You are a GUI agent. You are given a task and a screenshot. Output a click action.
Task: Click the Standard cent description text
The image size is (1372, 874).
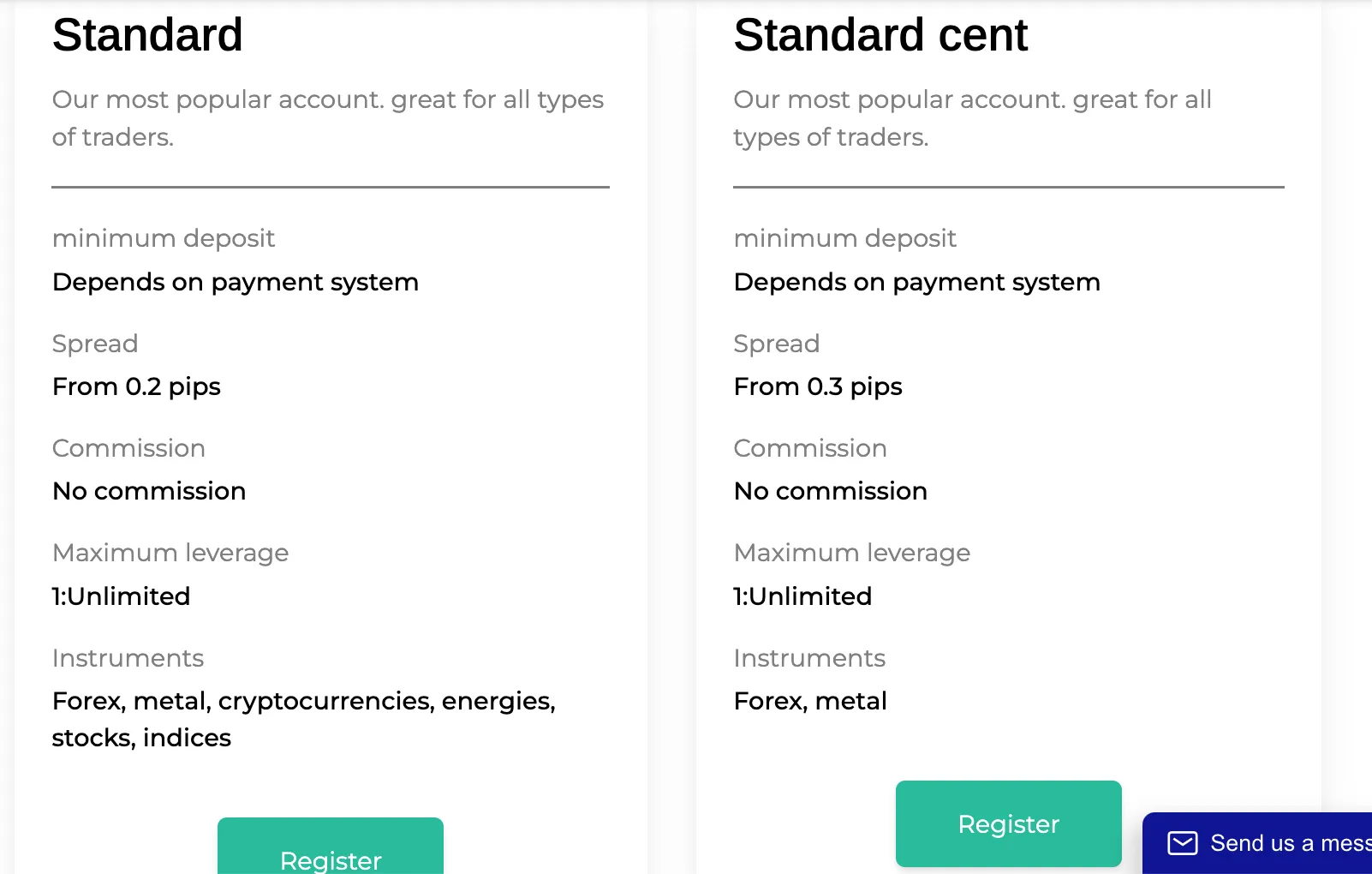click(x=972, y=118)
